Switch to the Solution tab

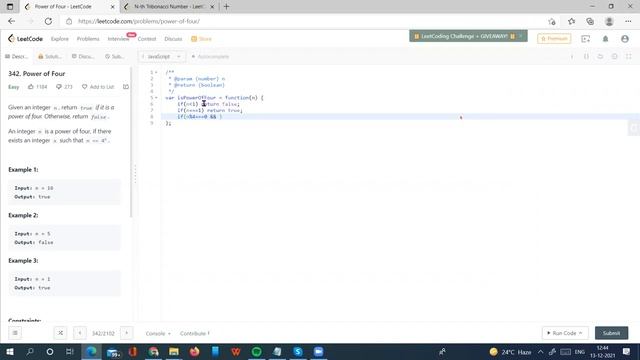50,56
